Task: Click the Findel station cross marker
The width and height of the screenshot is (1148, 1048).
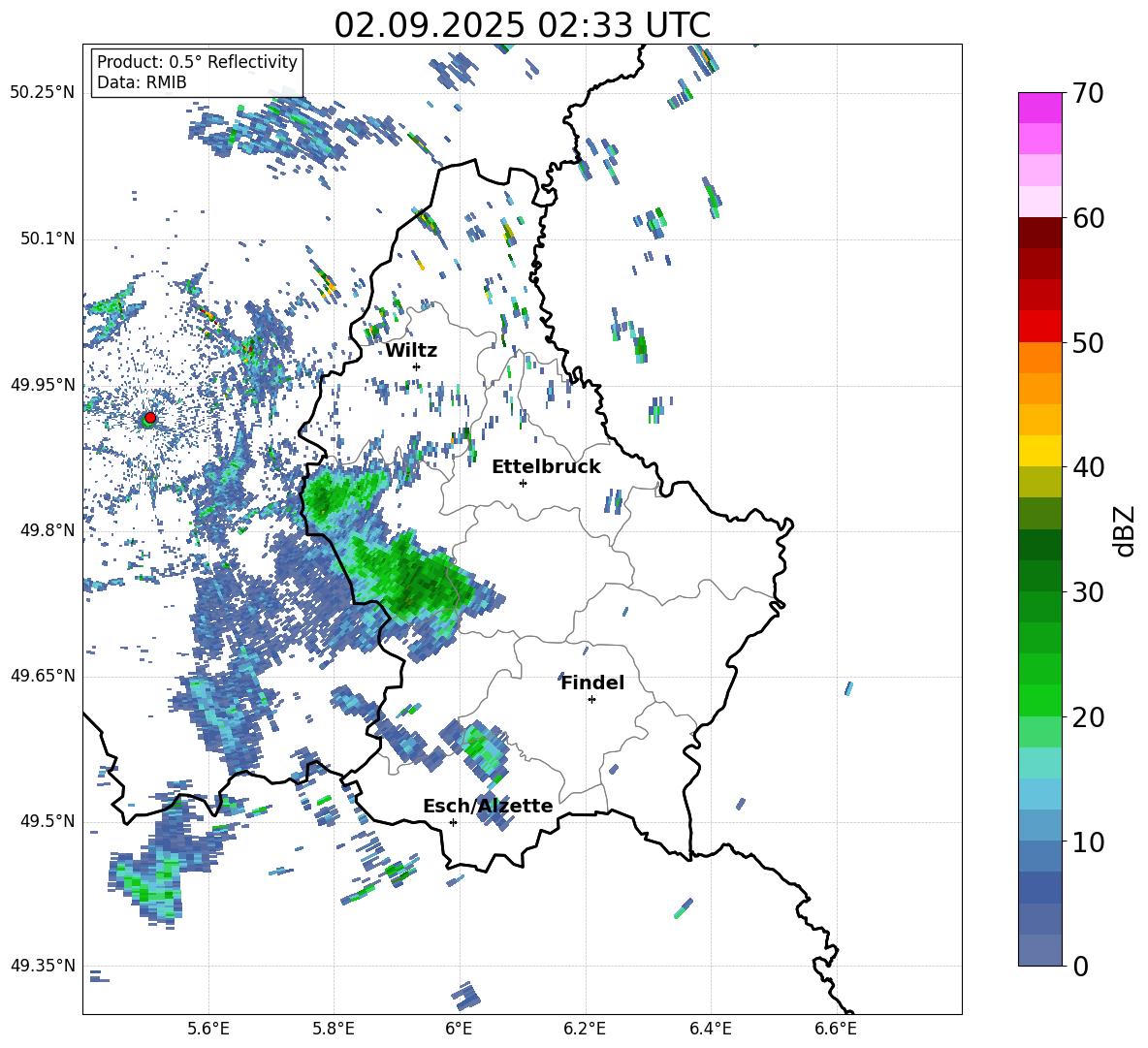Action: click(x=591, y=700)
